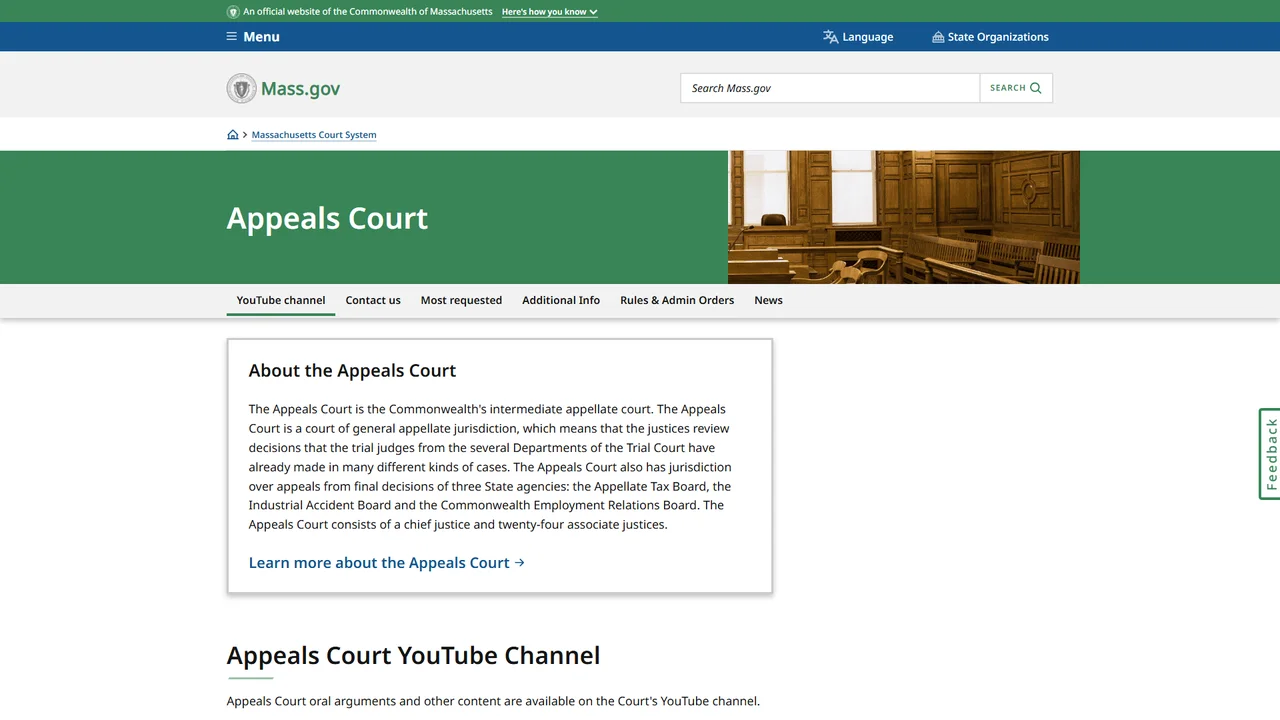Follow "Learn more about the Appeals Court" link

pos(387,563)
